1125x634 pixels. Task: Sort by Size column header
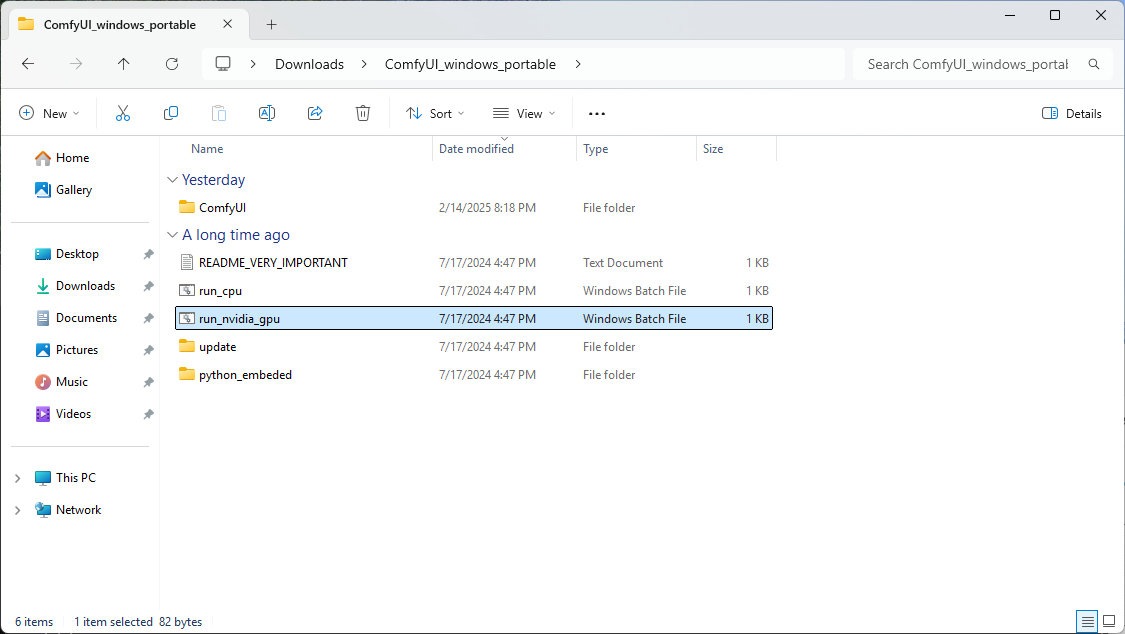tap(713, 148)
